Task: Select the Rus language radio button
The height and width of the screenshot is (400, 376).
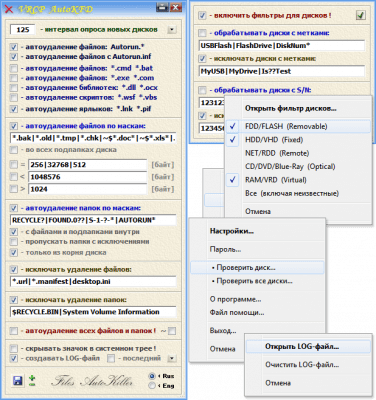Action: [152, 376]
